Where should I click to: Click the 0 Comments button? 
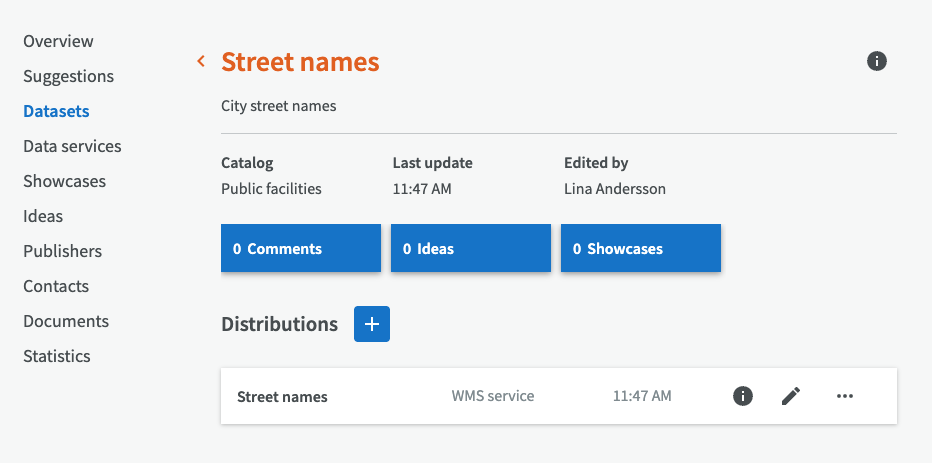pyautogui.click(x=301, y=249)
